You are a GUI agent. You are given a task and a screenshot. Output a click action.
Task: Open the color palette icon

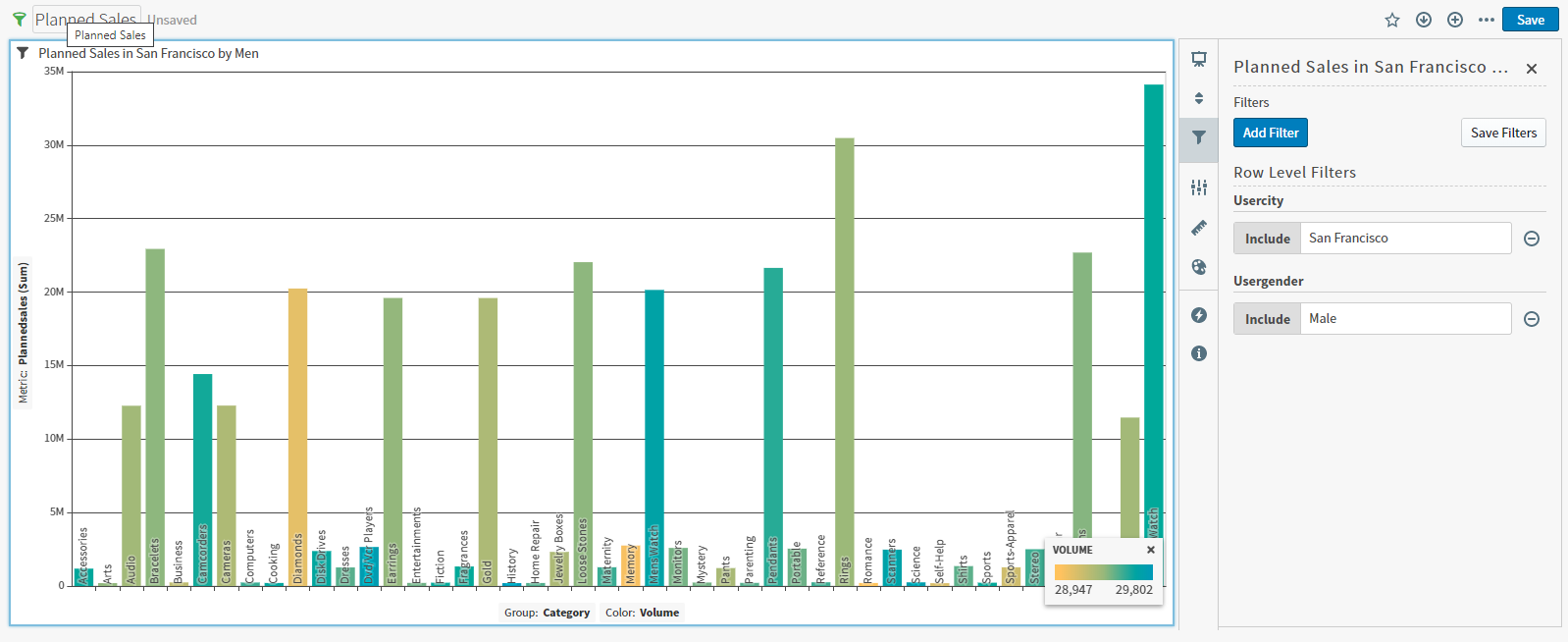(x=1198, y=267)
